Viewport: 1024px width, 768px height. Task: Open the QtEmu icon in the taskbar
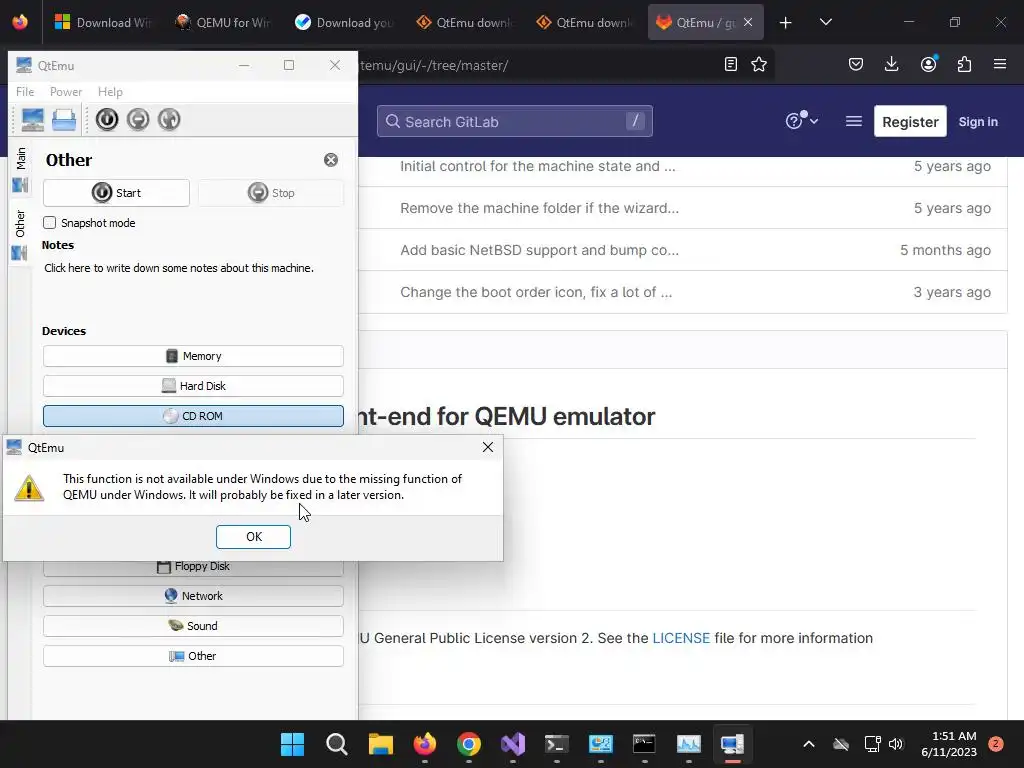click(732, 744)
